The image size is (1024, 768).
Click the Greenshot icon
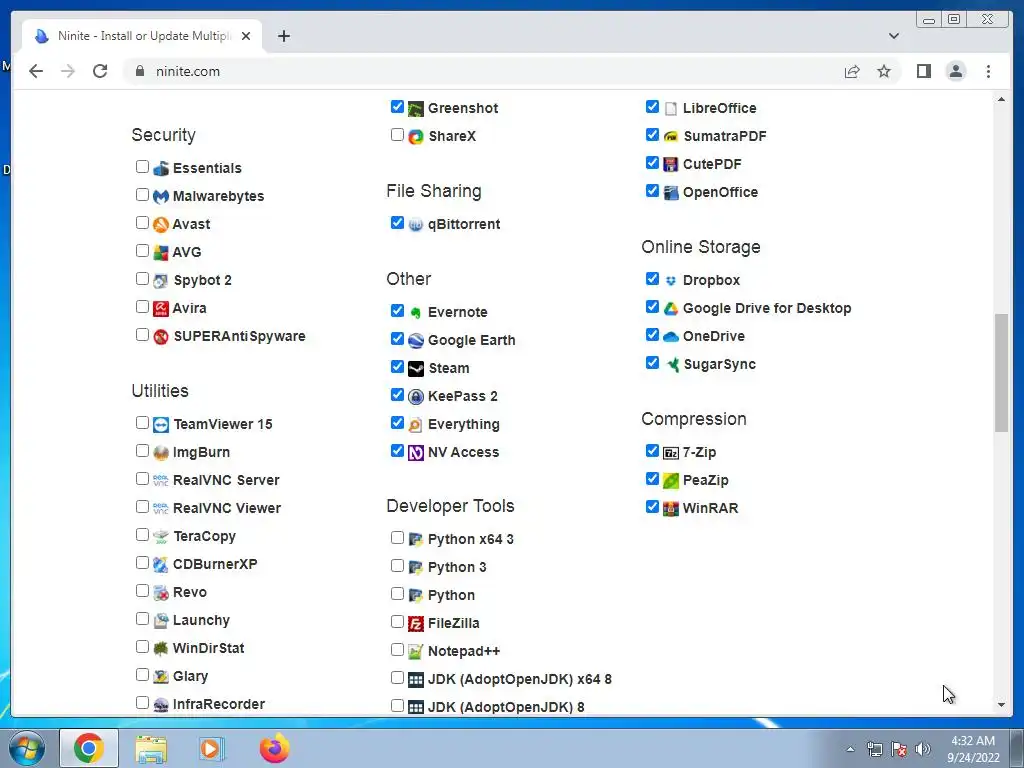click(x=416, y=108)
